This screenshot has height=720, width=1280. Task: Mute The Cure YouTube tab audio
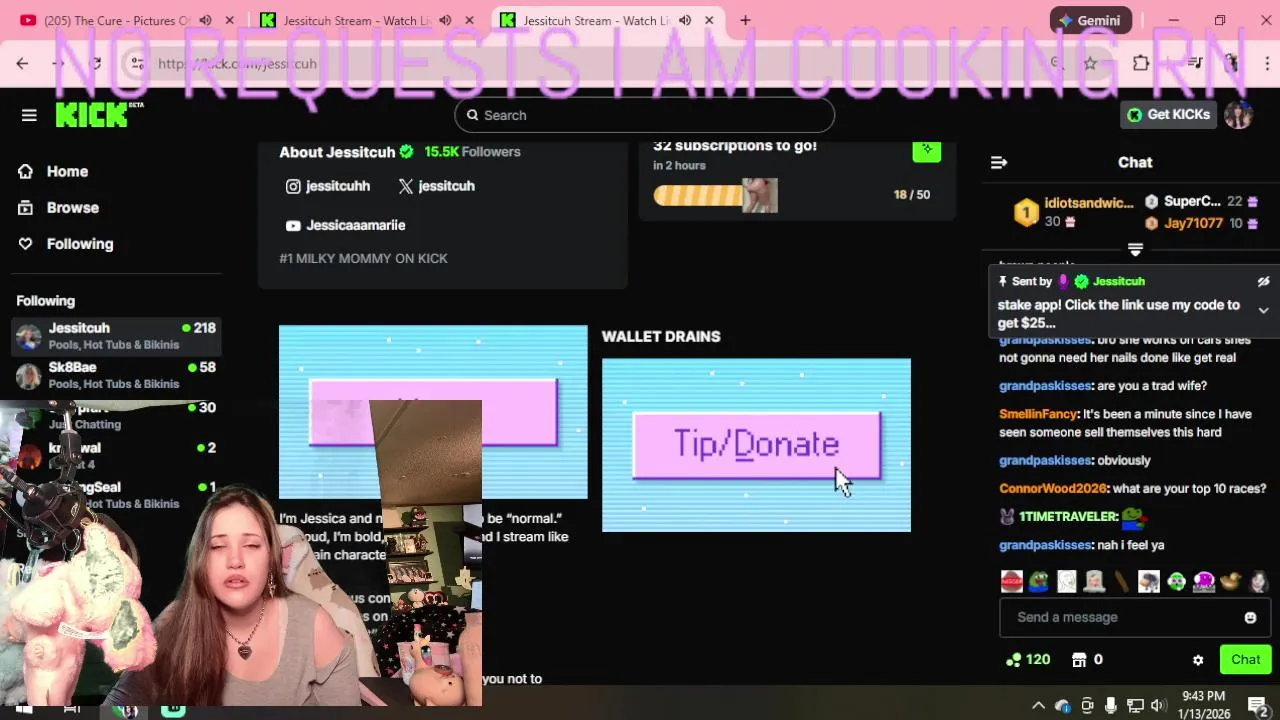coord(205,20)
